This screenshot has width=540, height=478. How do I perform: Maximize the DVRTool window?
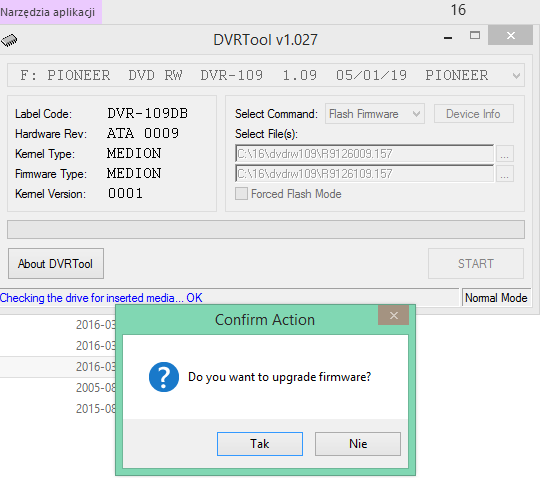[475, 35]
